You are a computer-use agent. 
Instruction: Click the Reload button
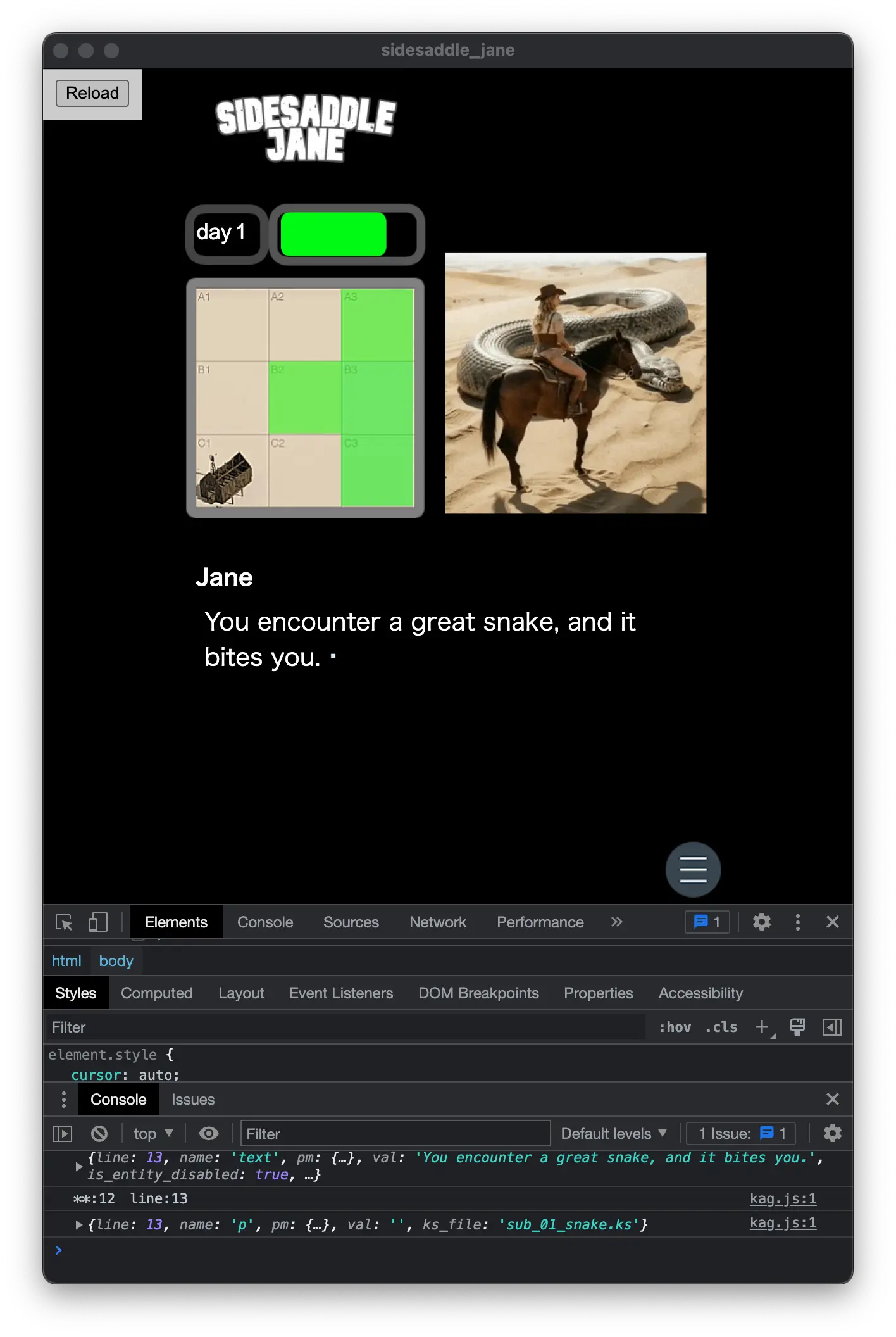tap(92, 93)
